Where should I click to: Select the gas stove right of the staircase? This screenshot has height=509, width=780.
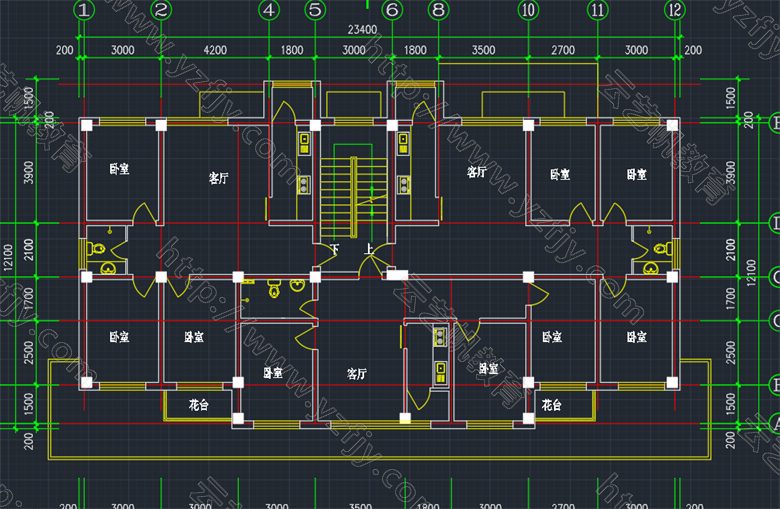click(403, 185)
